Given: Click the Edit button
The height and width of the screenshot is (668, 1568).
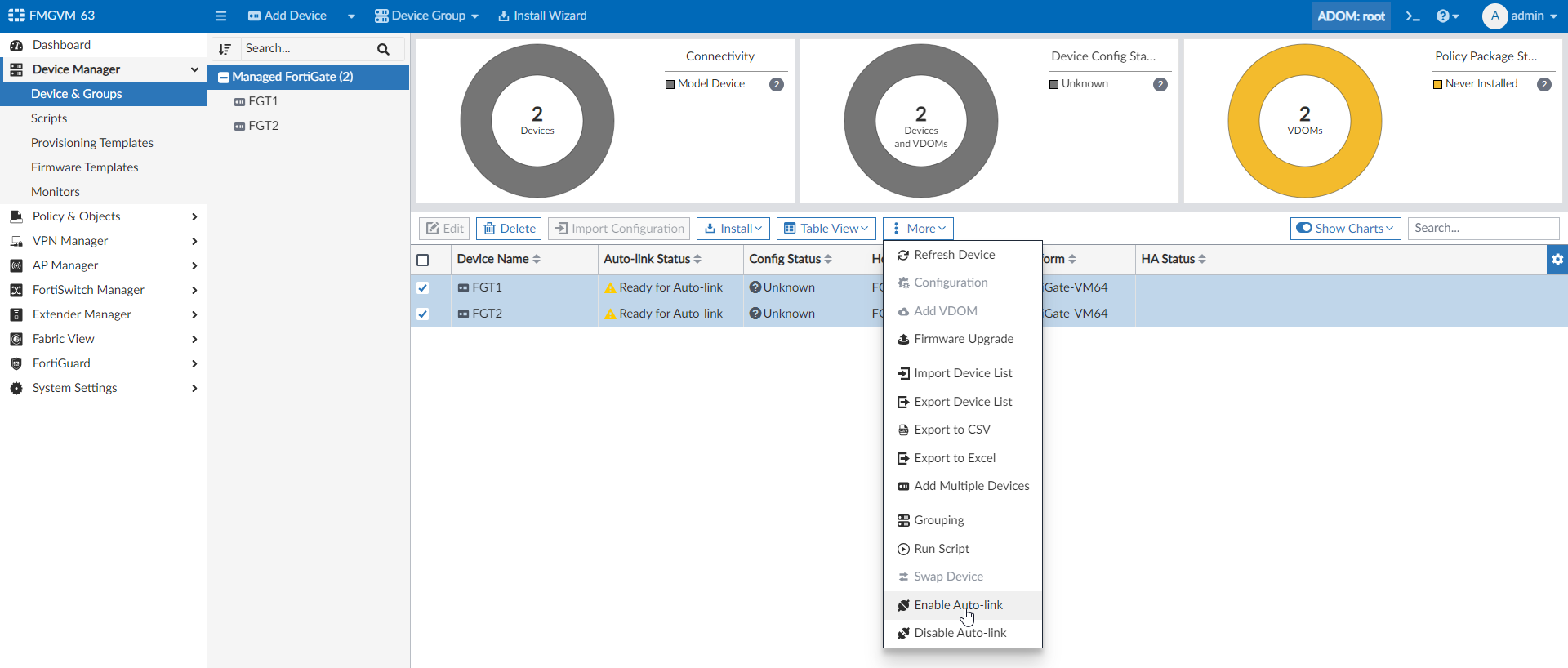Looking at the screenshot, I should [x=444, y=229].
